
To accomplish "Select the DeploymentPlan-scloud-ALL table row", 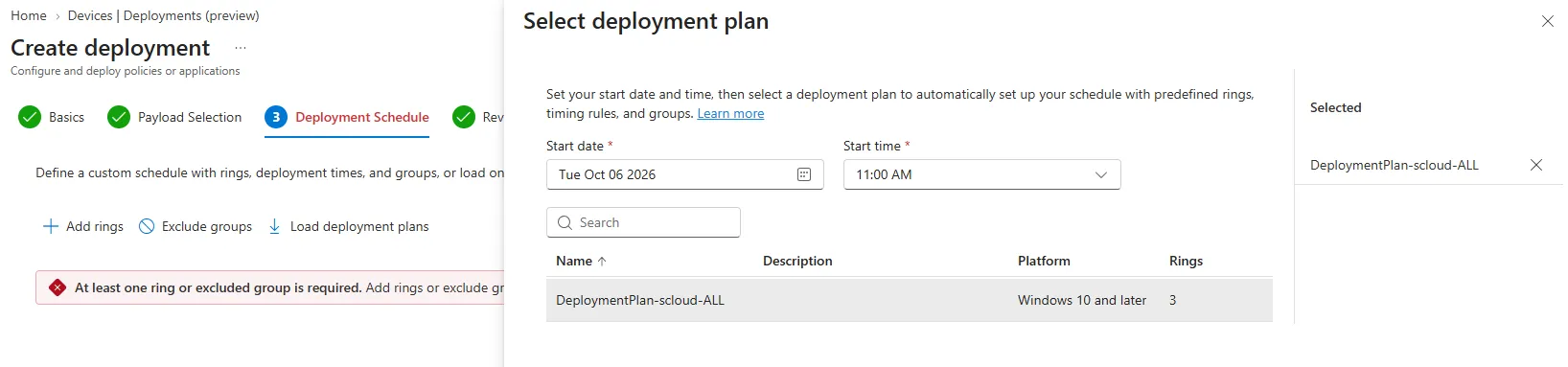I will pos(910,300).
